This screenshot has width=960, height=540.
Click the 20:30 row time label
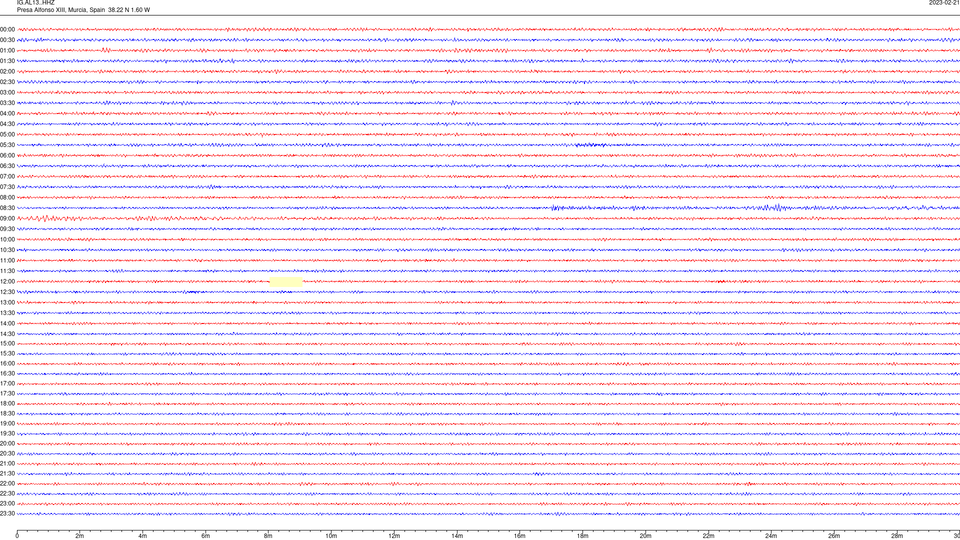(x=7, y=454)
